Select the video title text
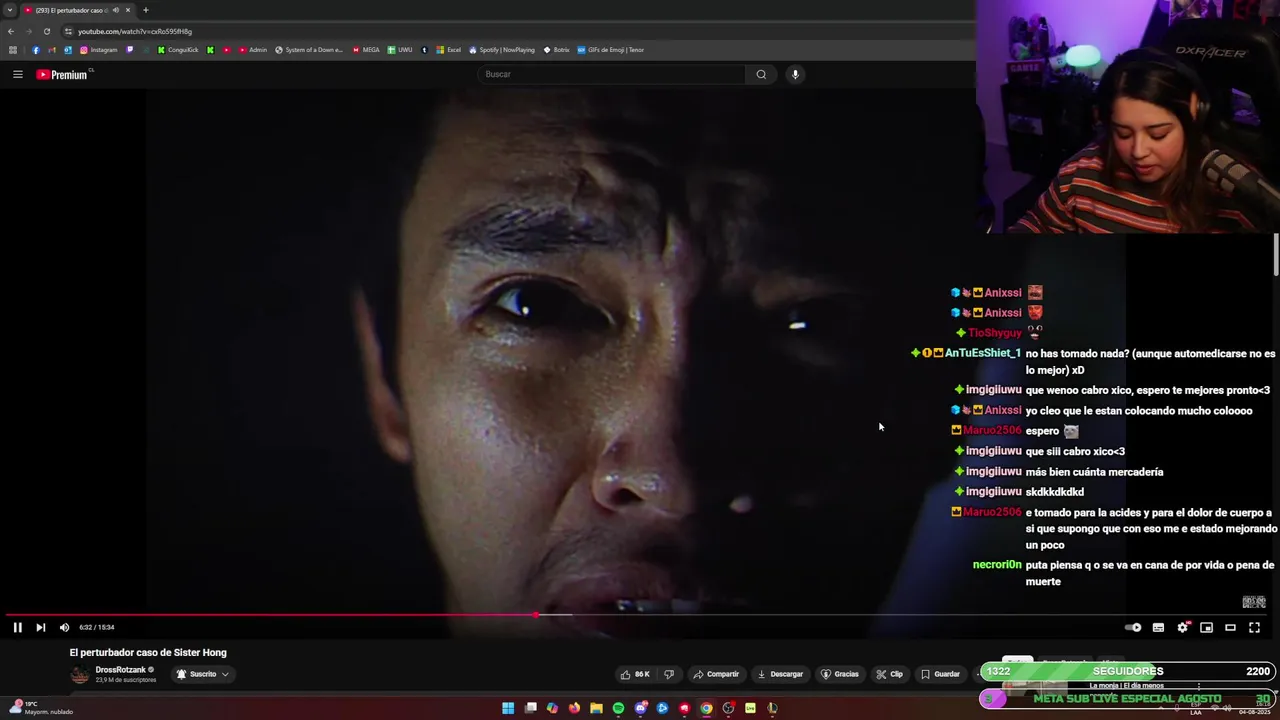1280x720 pixels. coord(148,653)
